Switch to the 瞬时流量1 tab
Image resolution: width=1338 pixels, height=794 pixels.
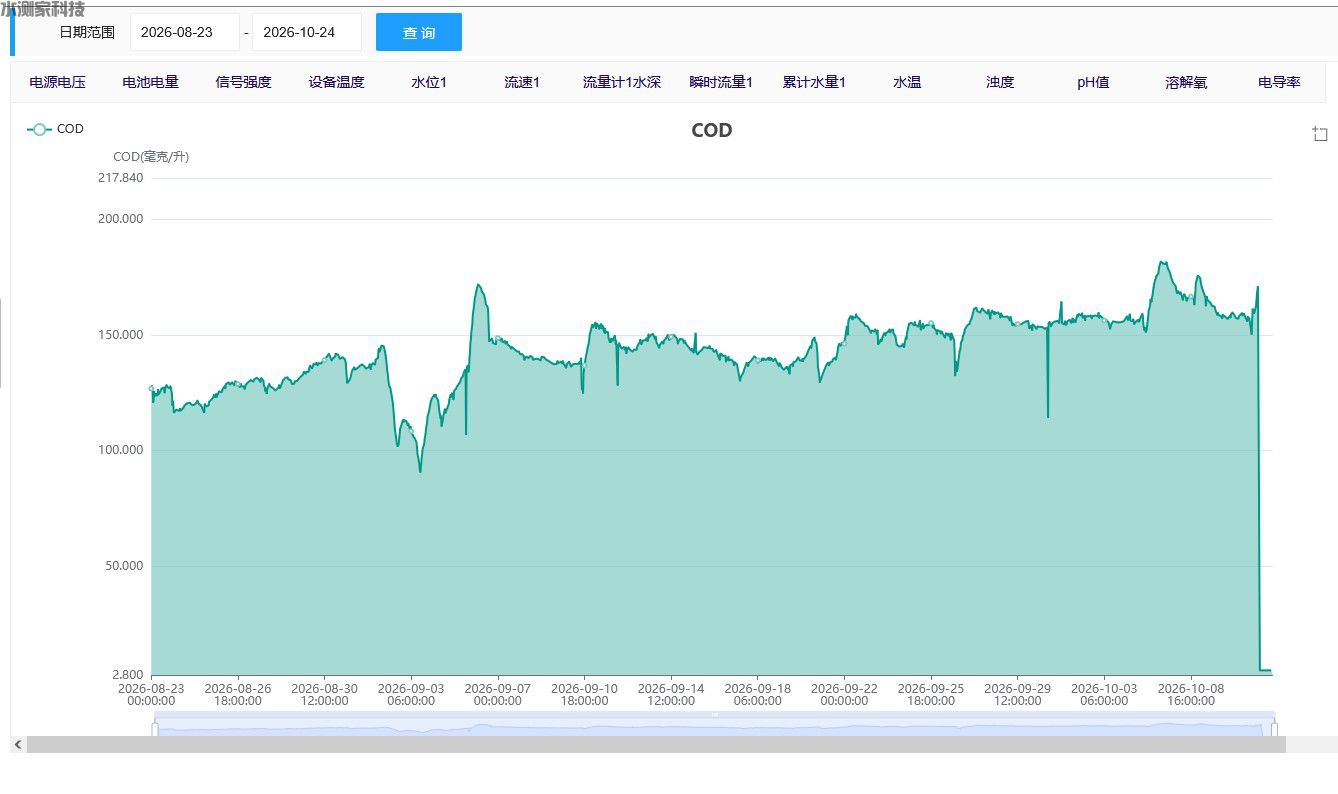721,82
